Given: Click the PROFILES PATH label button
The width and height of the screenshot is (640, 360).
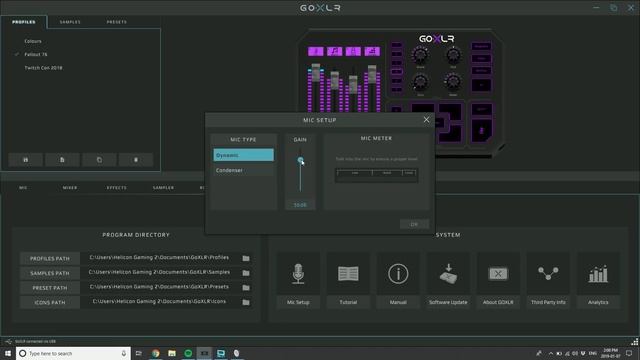Looking at the screenshot, I should point(50,258).
